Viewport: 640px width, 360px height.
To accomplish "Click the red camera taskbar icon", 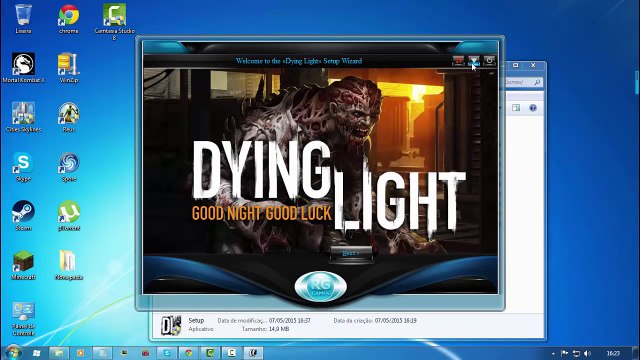I will tap(145, 353).
